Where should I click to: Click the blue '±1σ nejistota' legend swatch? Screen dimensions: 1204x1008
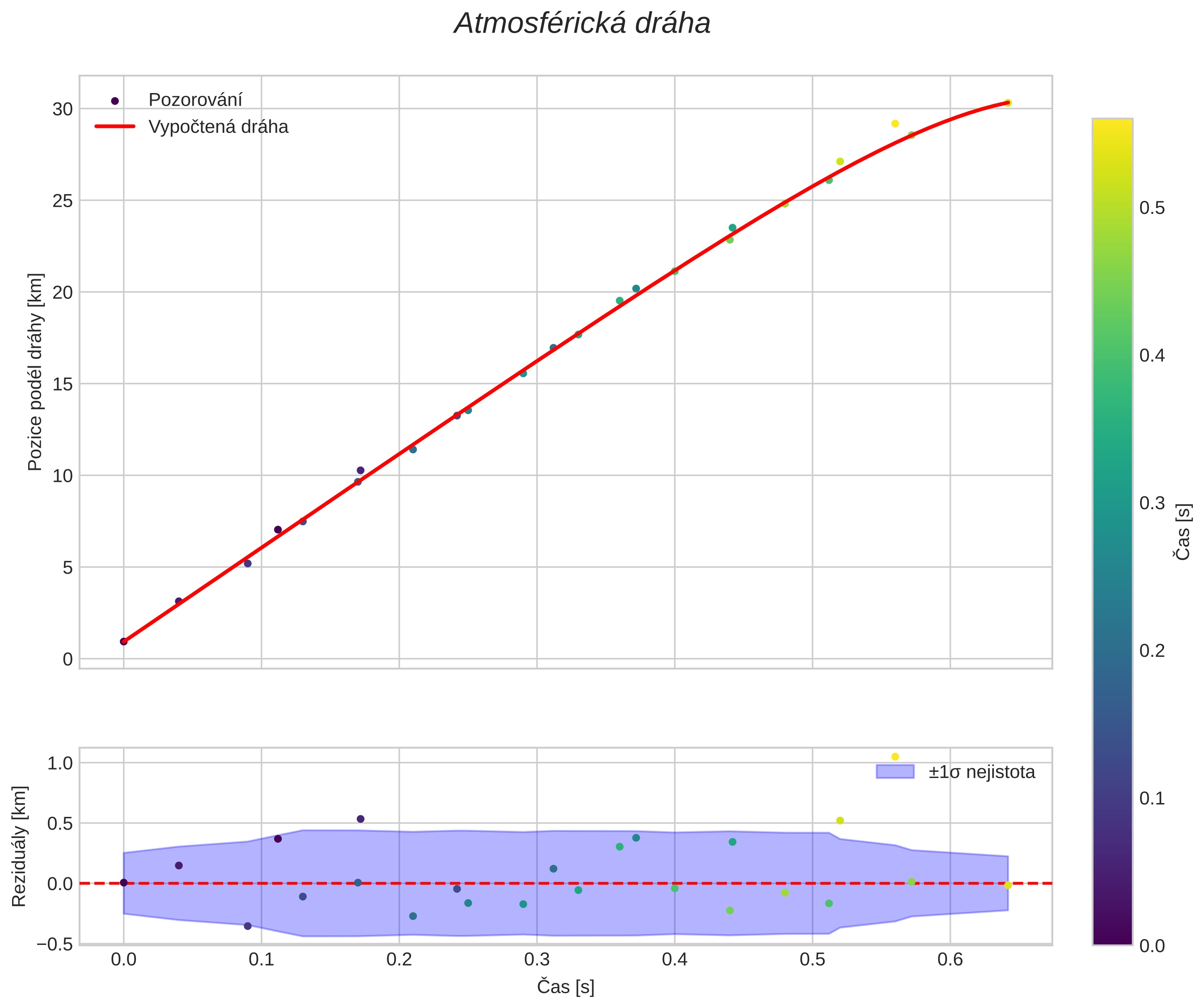pyautogui.click(x=895, y=772)
